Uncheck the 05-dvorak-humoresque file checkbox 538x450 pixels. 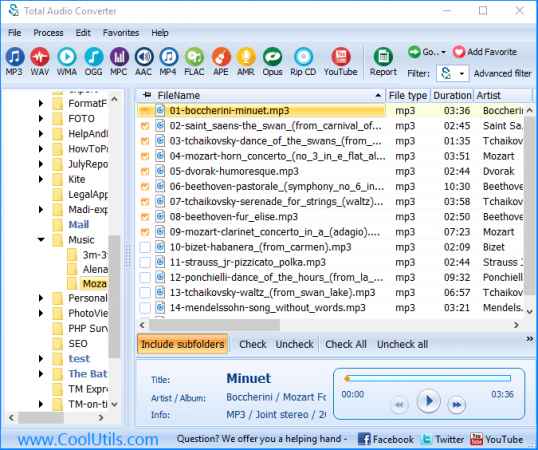pos(145,171)
